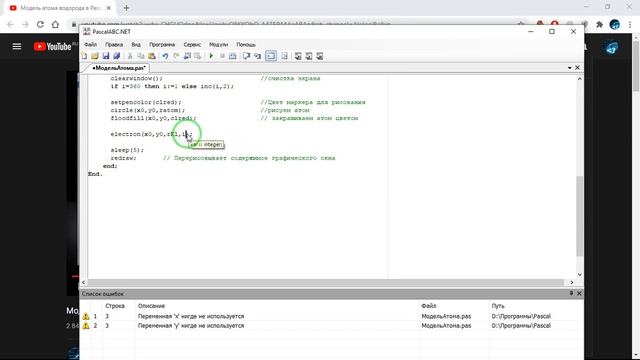Select the МодельАтома.pas editor tab
Image resolution: width=640 pixels, height=360 pixels.
point(119,68)
